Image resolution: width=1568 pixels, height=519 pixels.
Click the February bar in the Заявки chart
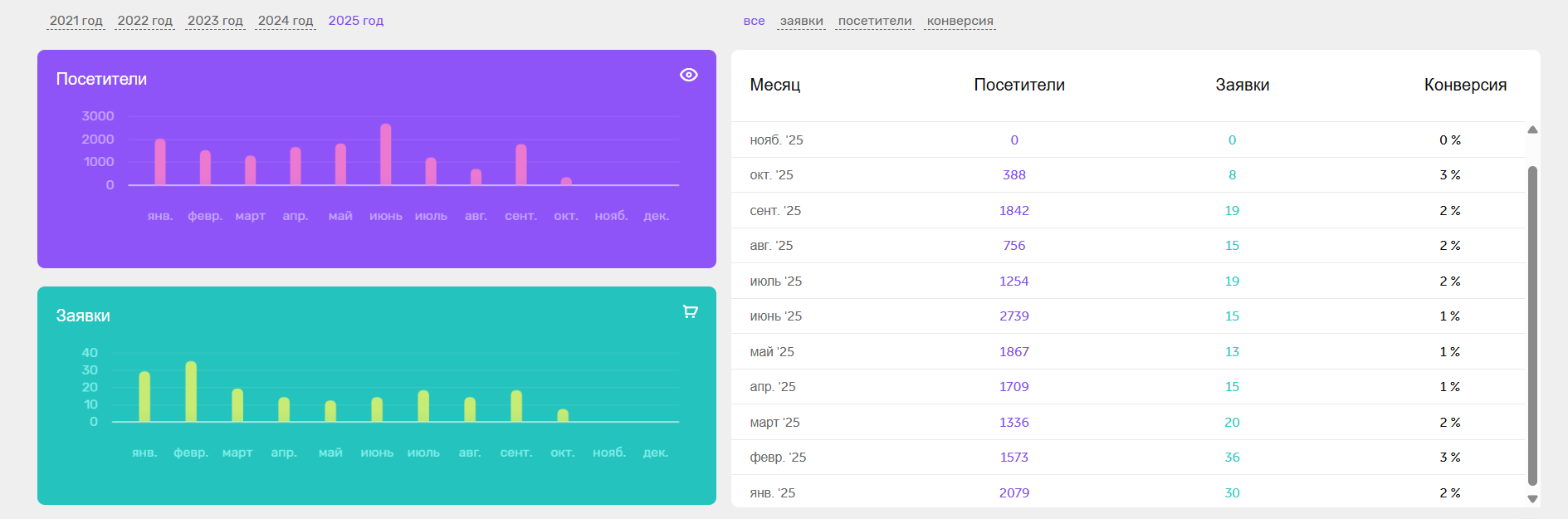pos(191,392)
